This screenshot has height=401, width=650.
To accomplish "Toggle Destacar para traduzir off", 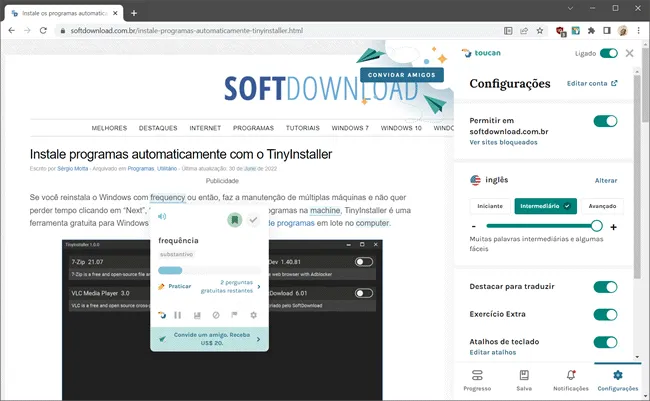I will coord(605,287).
